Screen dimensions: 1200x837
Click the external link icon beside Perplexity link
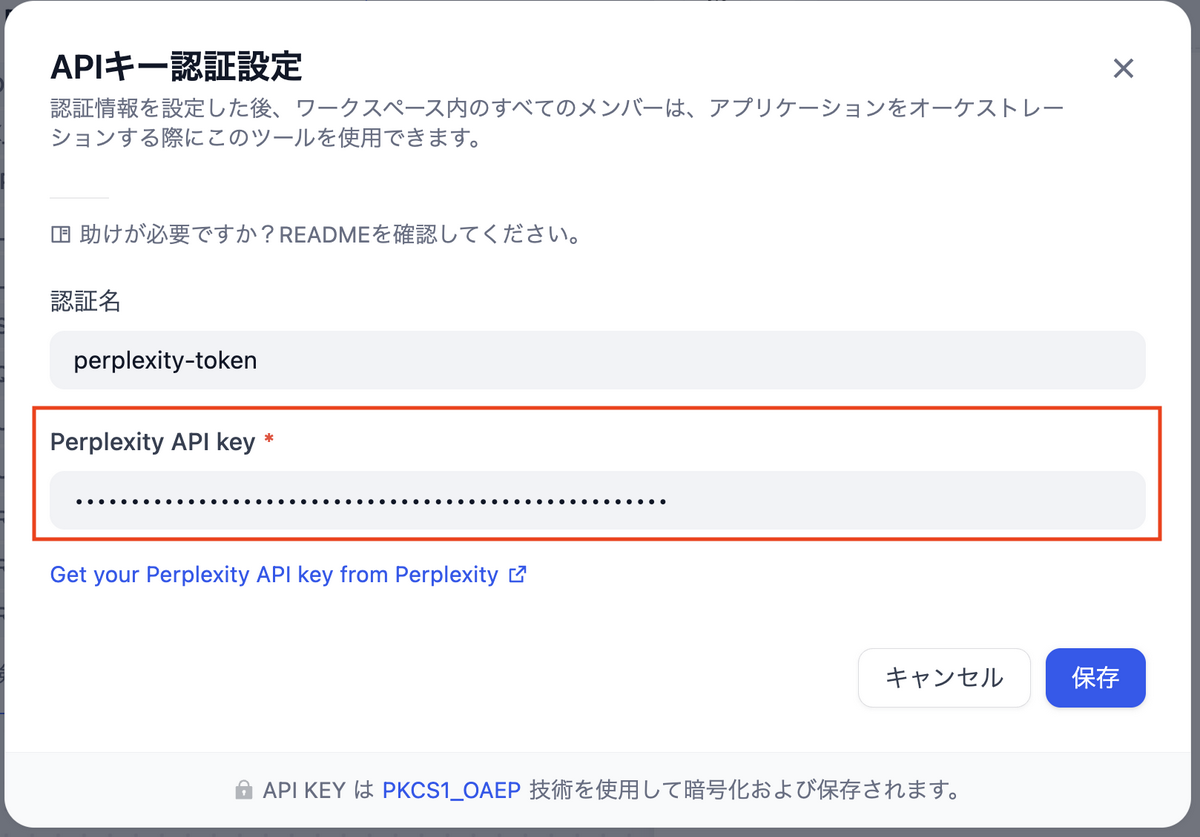(x=517, y=575)
